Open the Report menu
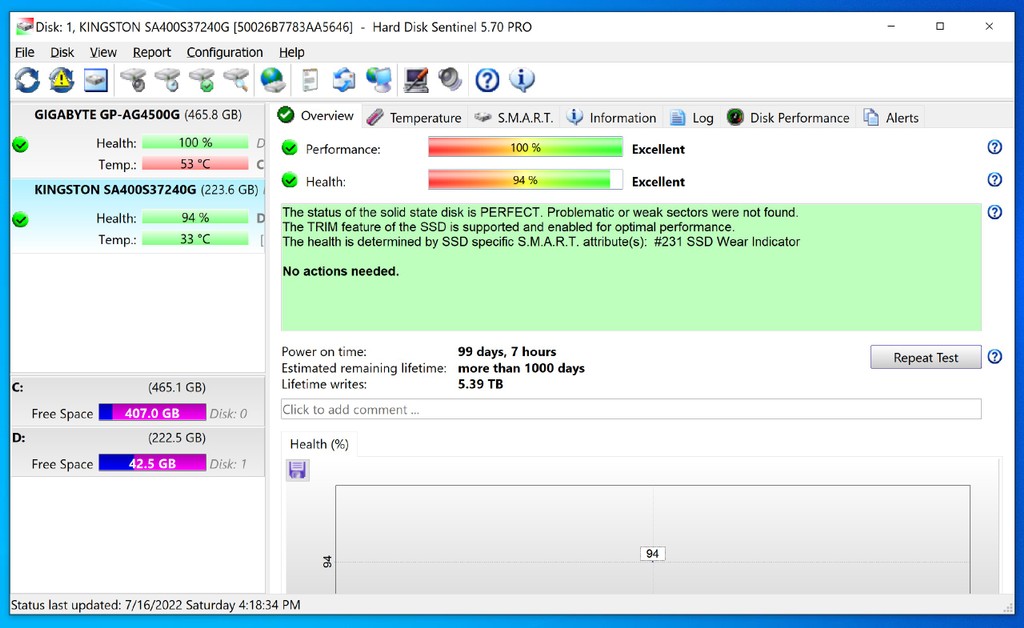1024x628 pixels. point(152,52)
